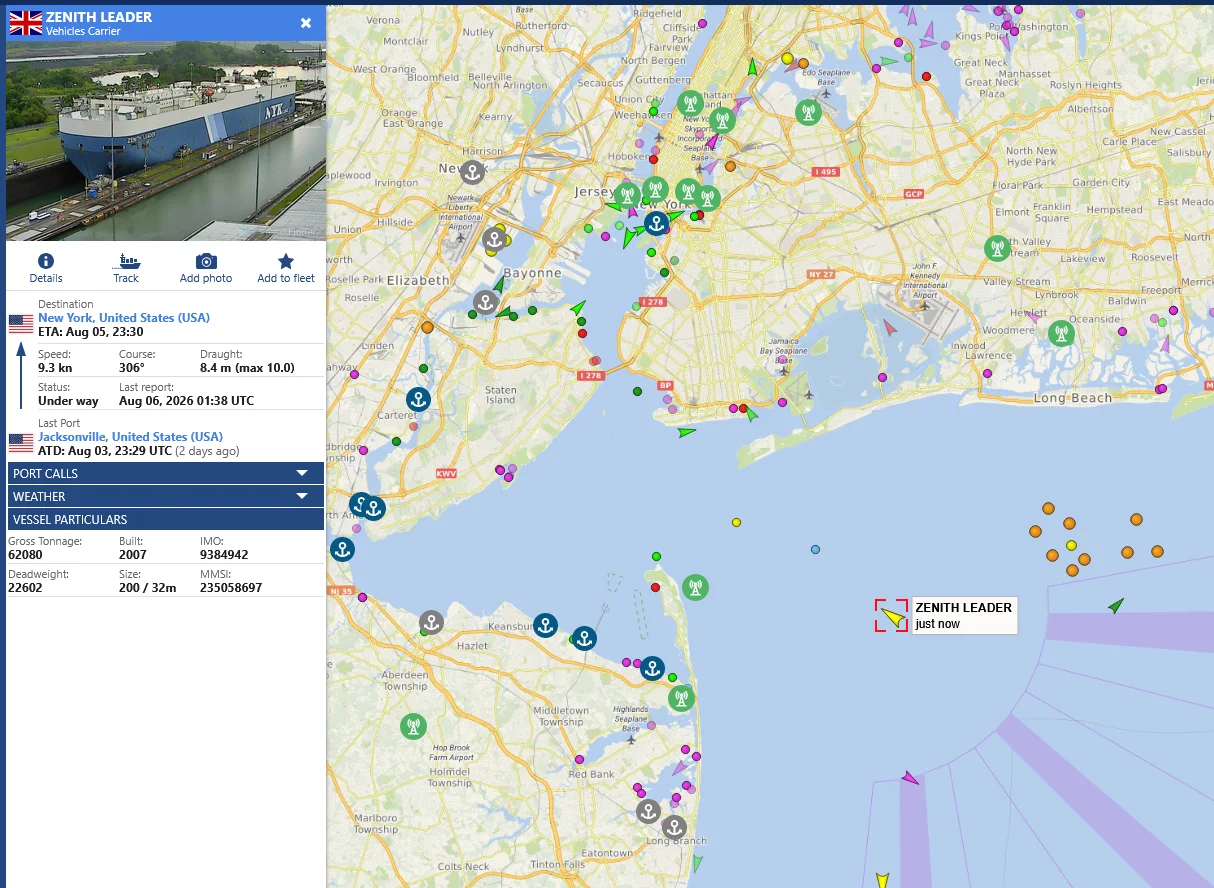Select the grey anchor marker near Newark
Screen dimensions: 1214x888
472,172
